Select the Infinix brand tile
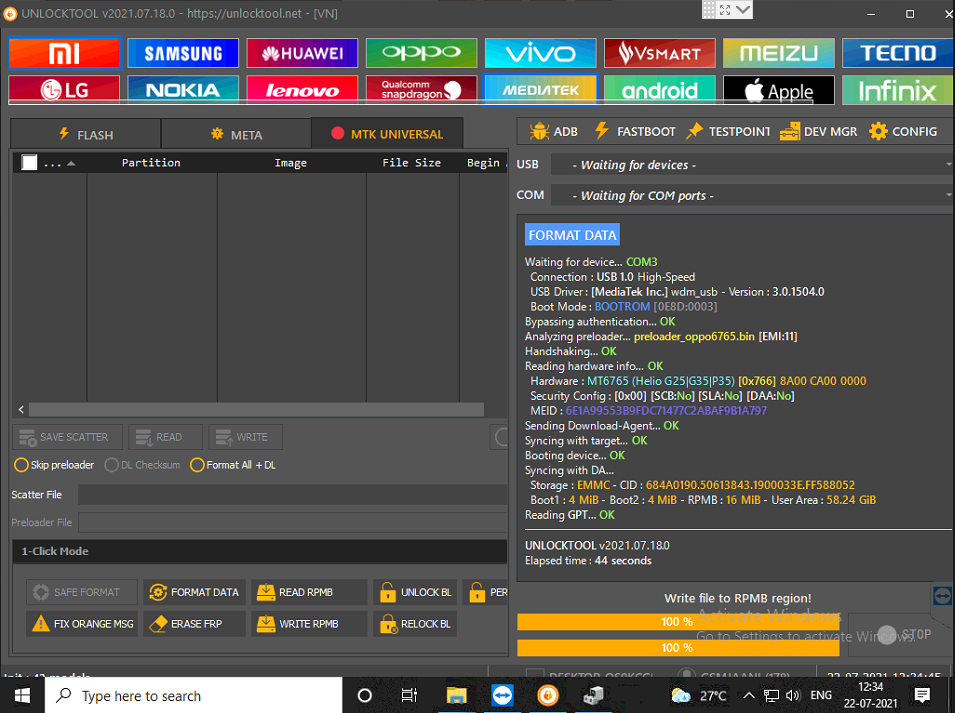 pos(898,90)
